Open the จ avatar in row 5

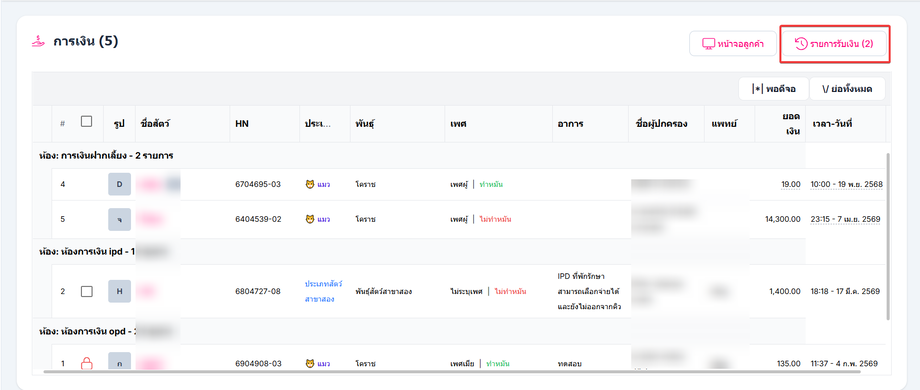click(x=120, y=219)
